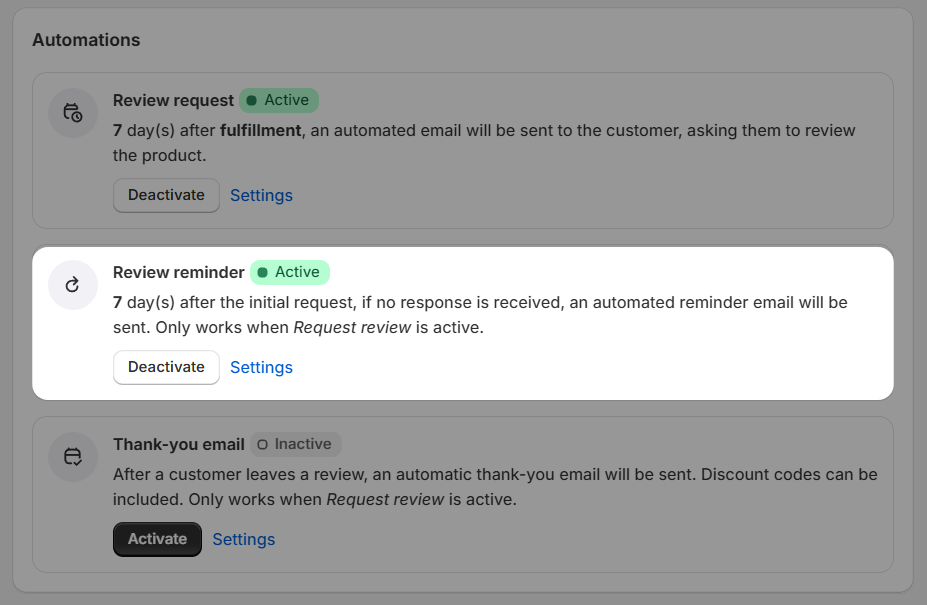Open Settings for Thank-you email
The height and width of the screenshot is (605, 927).
pos(243,540)
